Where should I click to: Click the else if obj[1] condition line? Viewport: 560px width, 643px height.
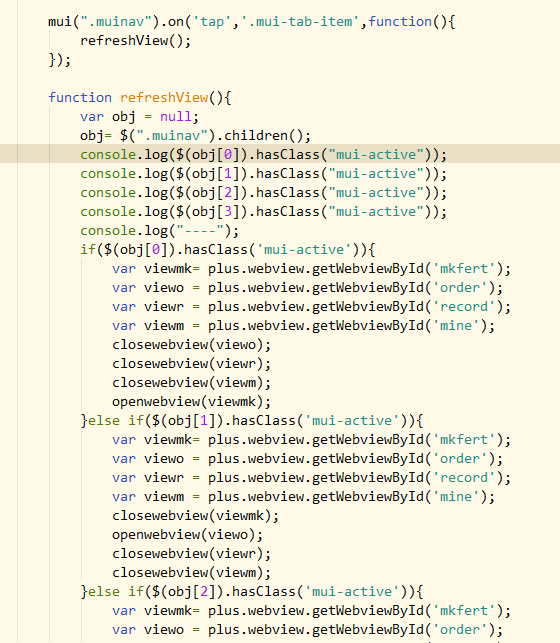252,421
